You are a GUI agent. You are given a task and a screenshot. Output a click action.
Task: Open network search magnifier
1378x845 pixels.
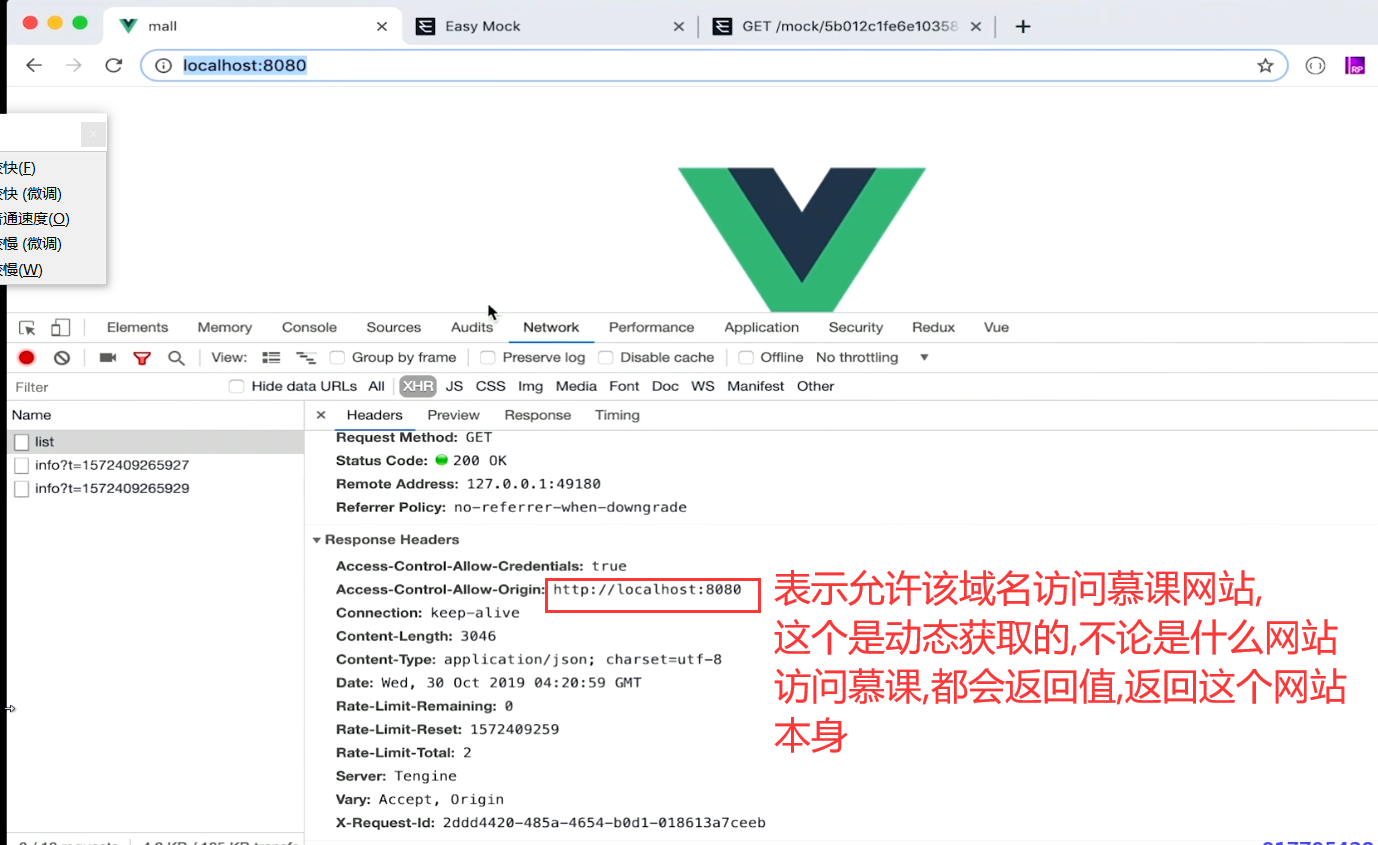[176, 358]
